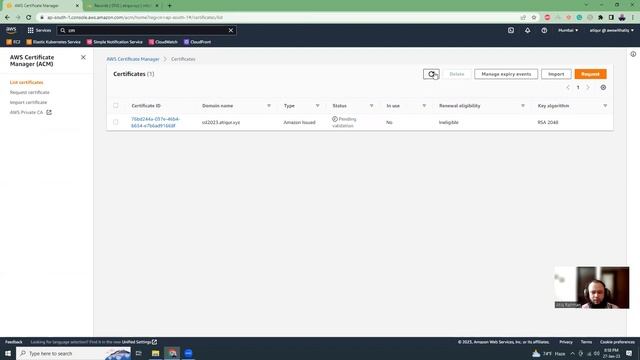Go back in browser history
Image resolution: width=640 pixels, height=360 pixels.
click(x=7, y=18)
